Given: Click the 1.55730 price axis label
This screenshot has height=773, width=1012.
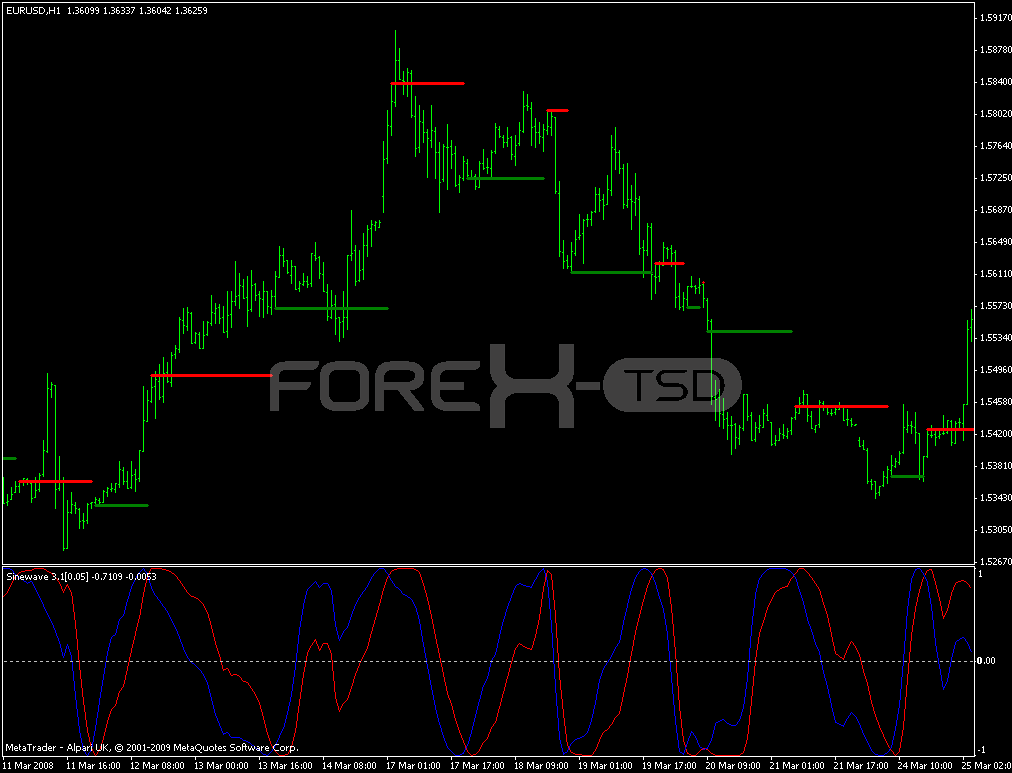Looking at the screenshot, I should coord(995,306).
